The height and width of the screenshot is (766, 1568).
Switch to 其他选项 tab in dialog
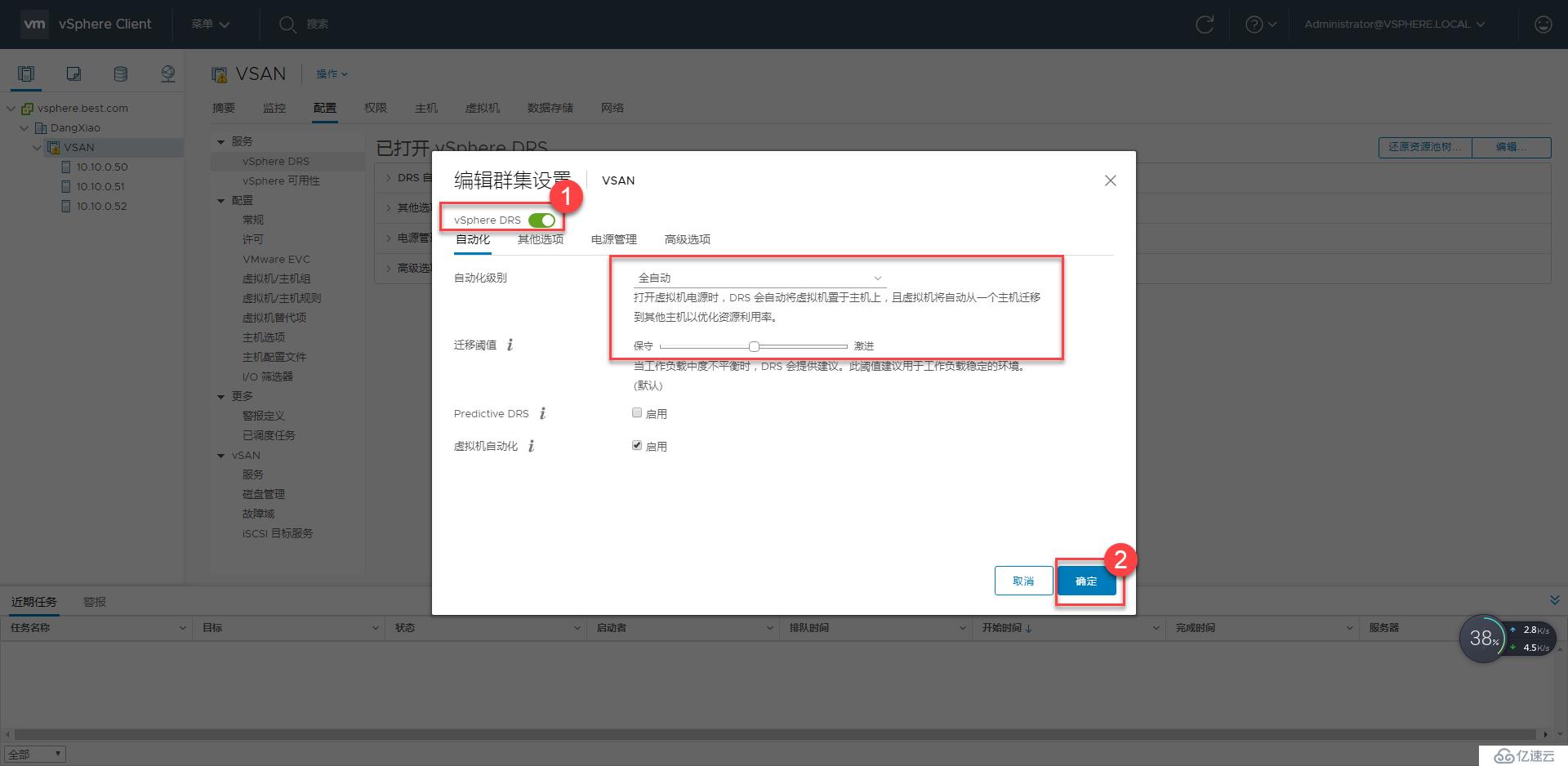click(541, 239)
